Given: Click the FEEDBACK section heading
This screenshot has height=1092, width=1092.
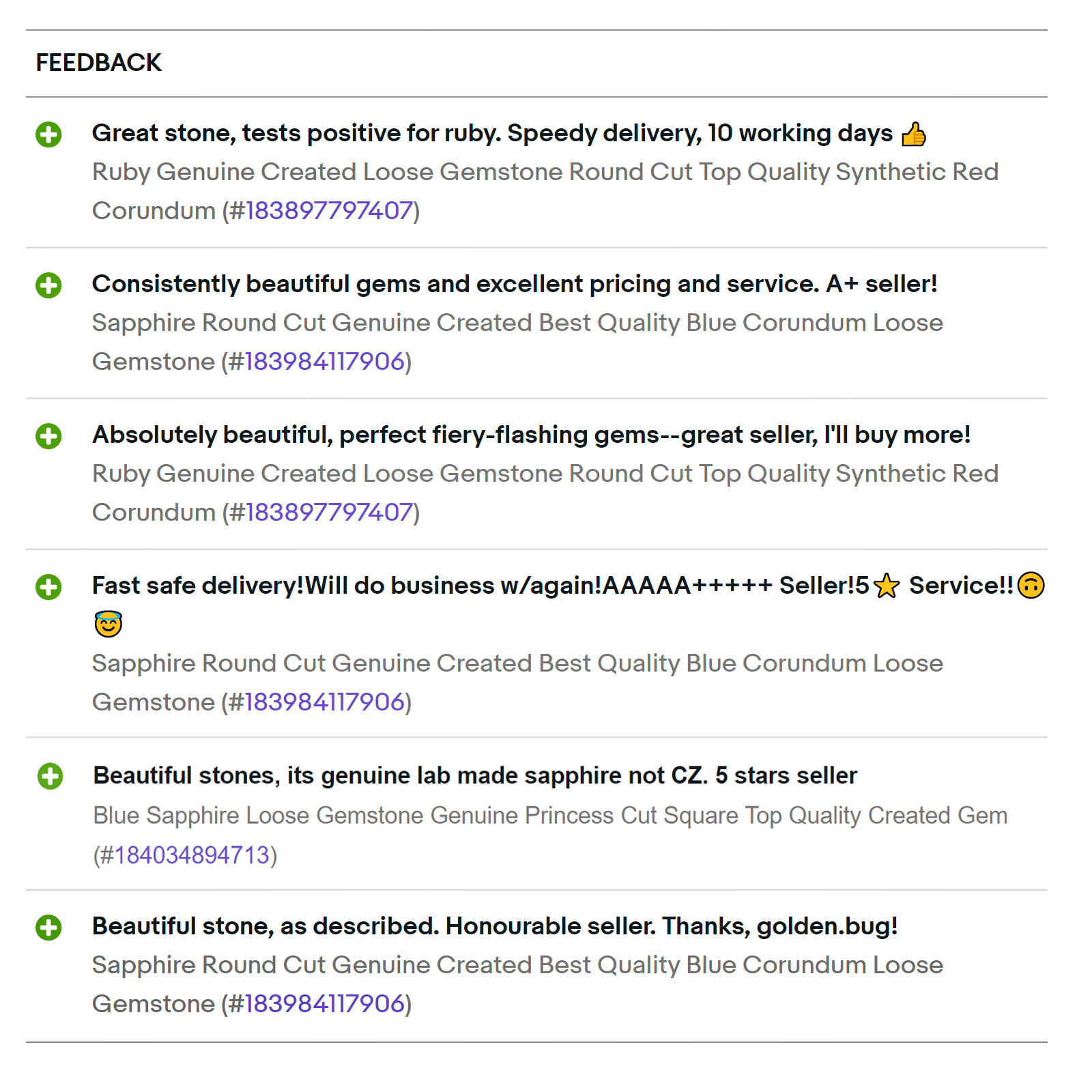Looking at the screenshot, I should tap(98, 63).
